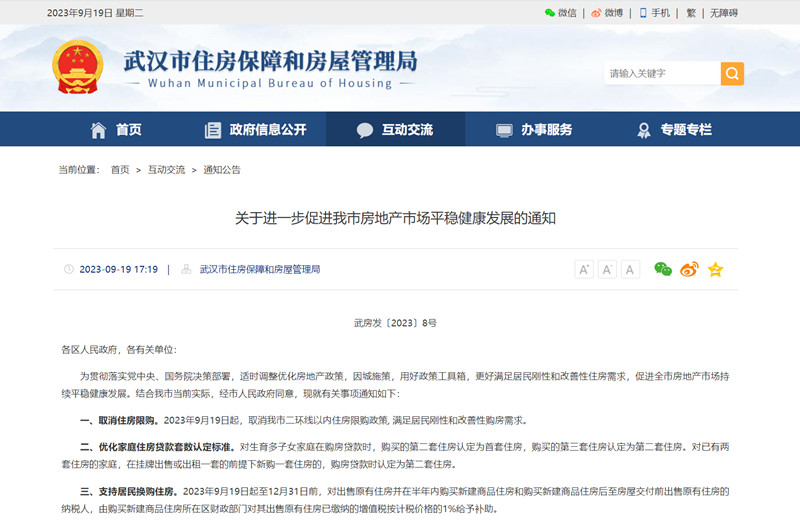
Task: Click the mobile phone icon in top bar
Action: (x=643, y=13)
